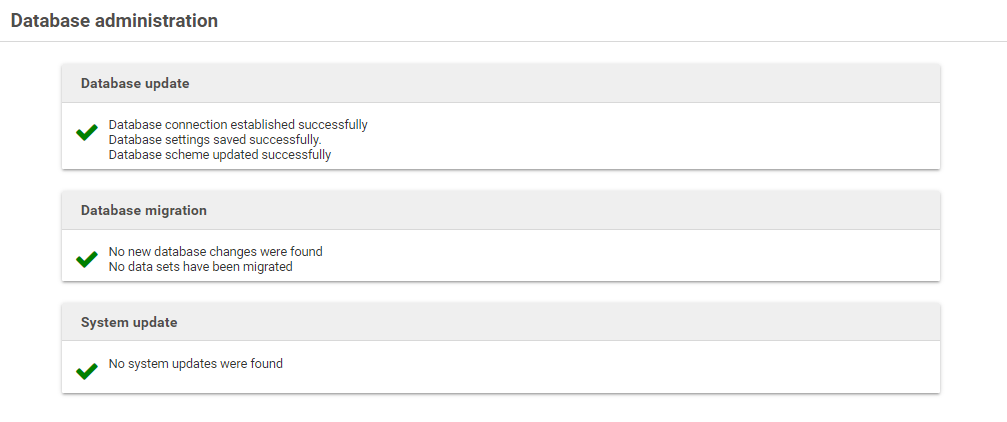The image size is (1007, 422).
Task: Select the "System update" panel heading text
Action: point(129,323)
